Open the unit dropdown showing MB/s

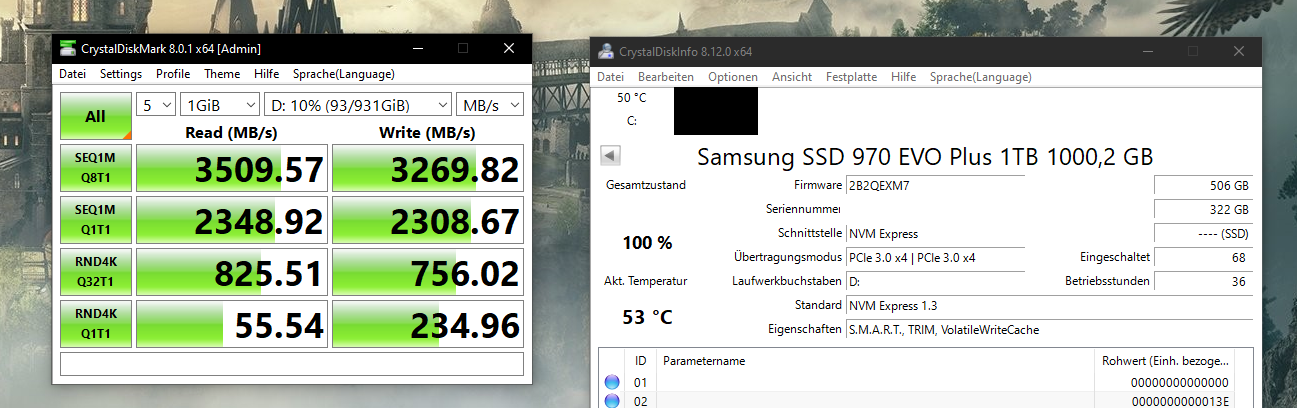point(490,105)
